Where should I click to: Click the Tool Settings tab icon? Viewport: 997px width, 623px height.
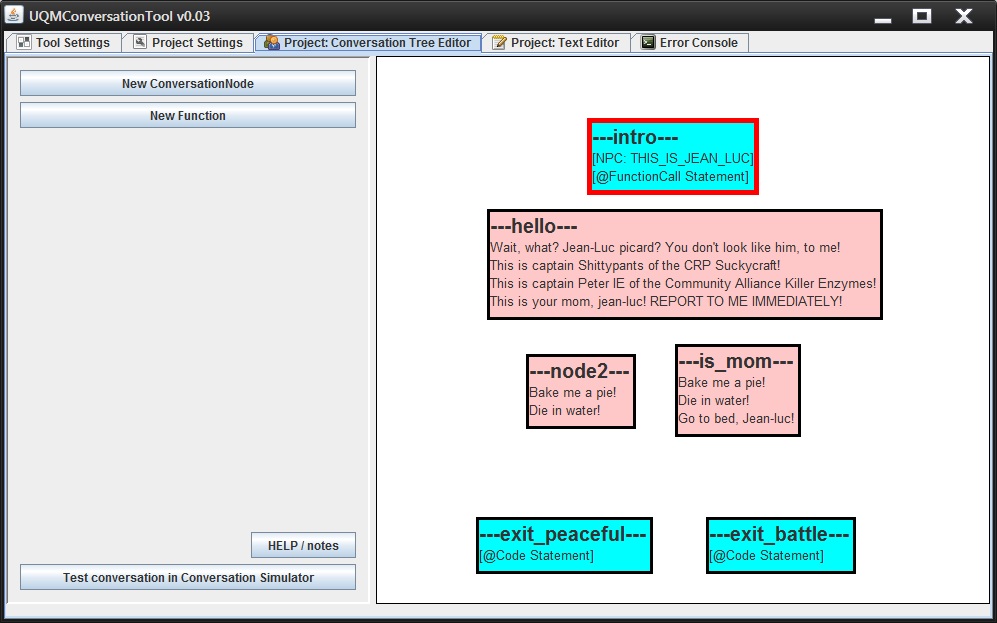tap(24, 43)
